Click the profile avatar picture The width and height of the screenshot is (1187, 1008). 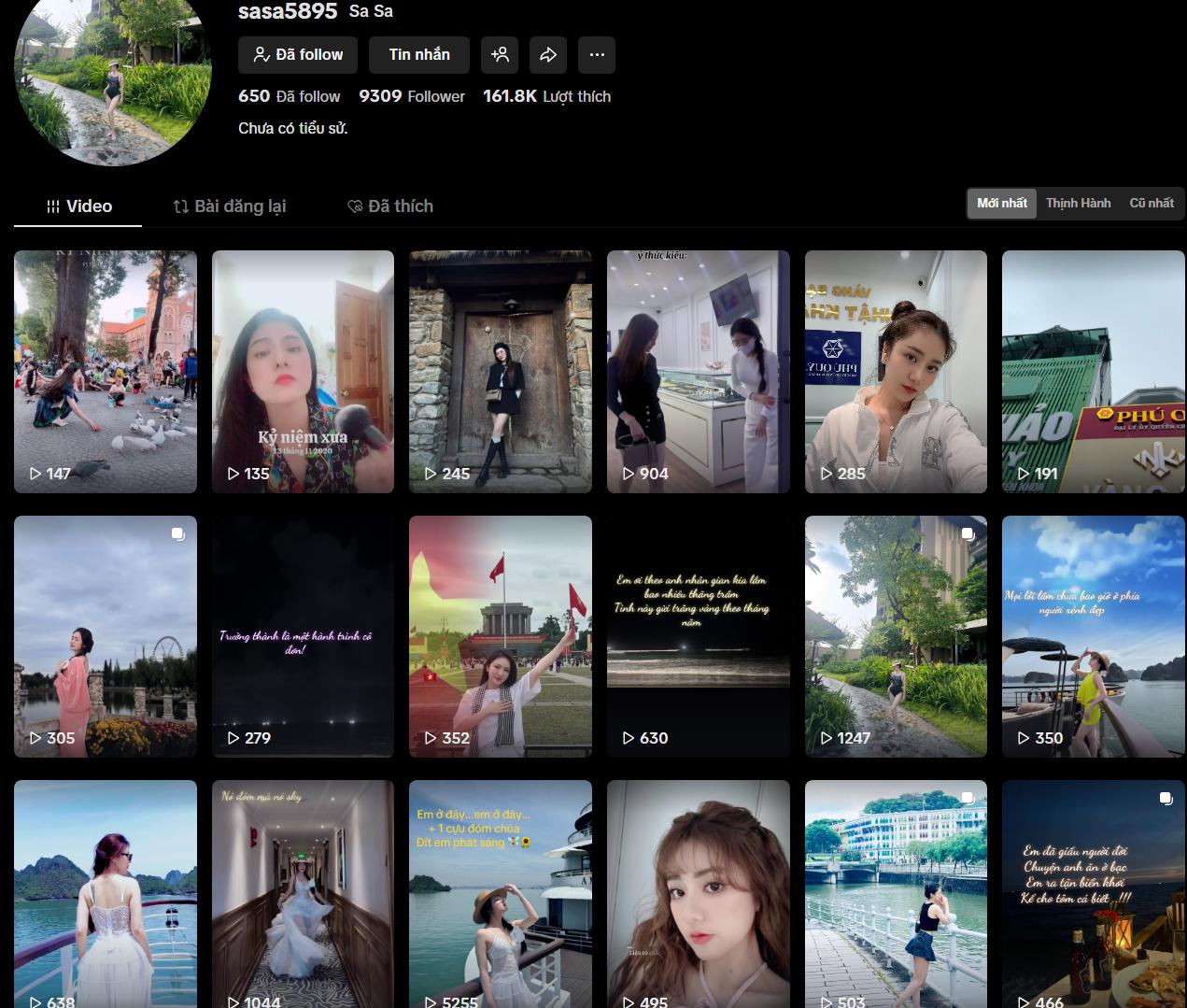point(113,75)
